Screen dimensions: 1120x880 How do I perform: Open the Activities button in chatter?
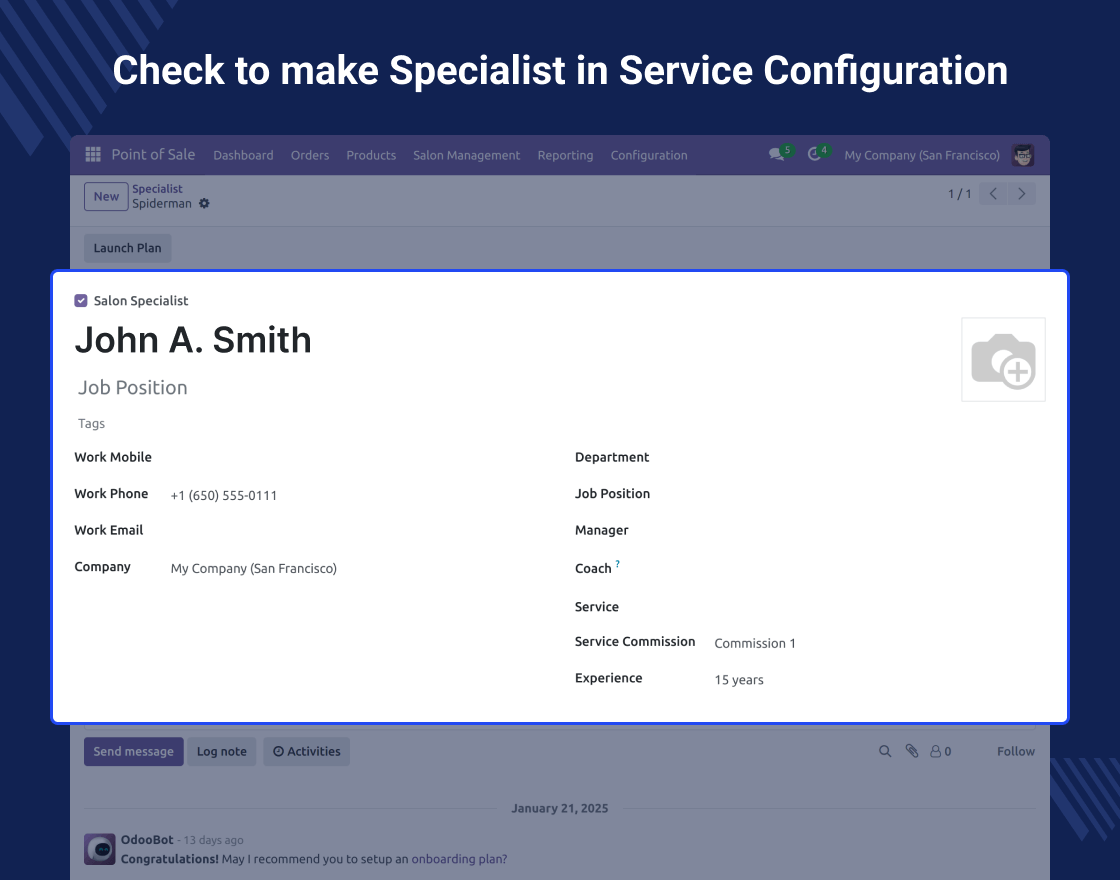tap(306, 751)
